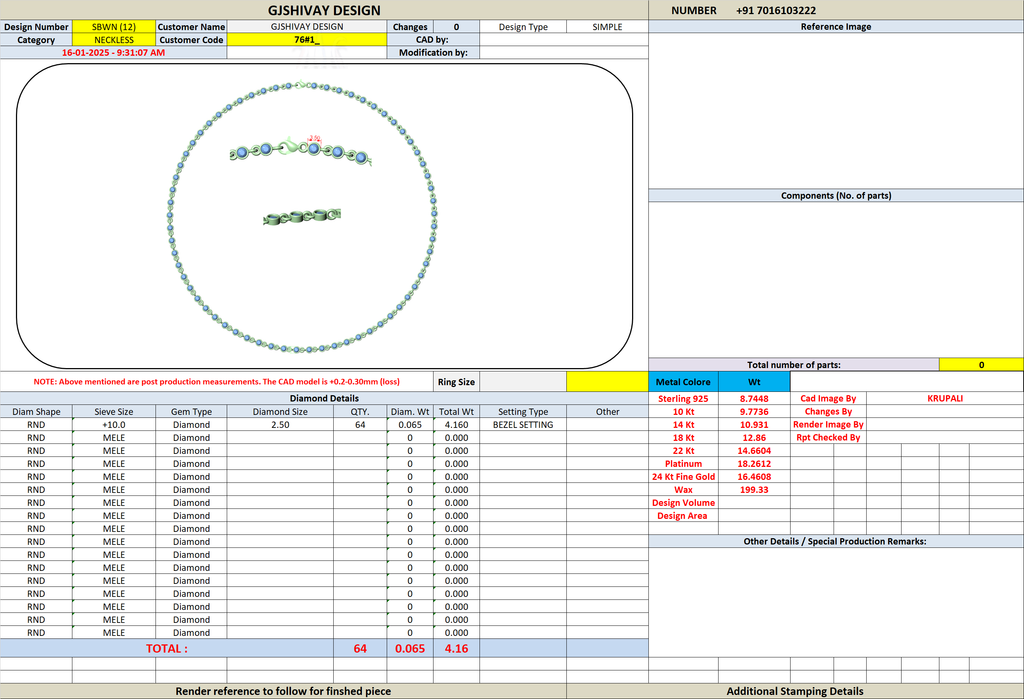Click the Rpt Checked By label
Screen dimensions: 1024x699
coord(828,438)
